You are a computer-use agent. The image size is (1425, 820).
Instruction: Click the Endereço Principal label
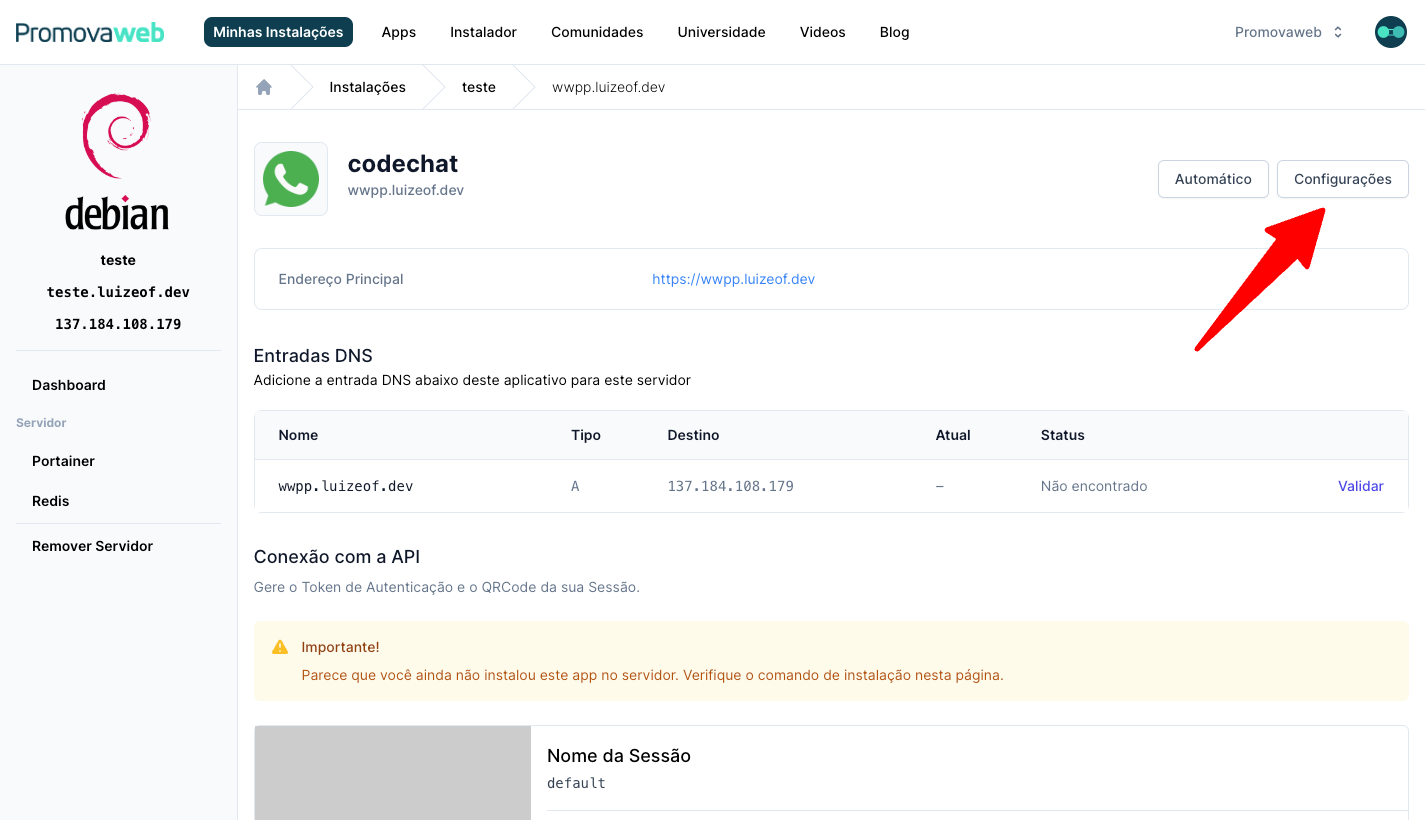click(341, 279)
